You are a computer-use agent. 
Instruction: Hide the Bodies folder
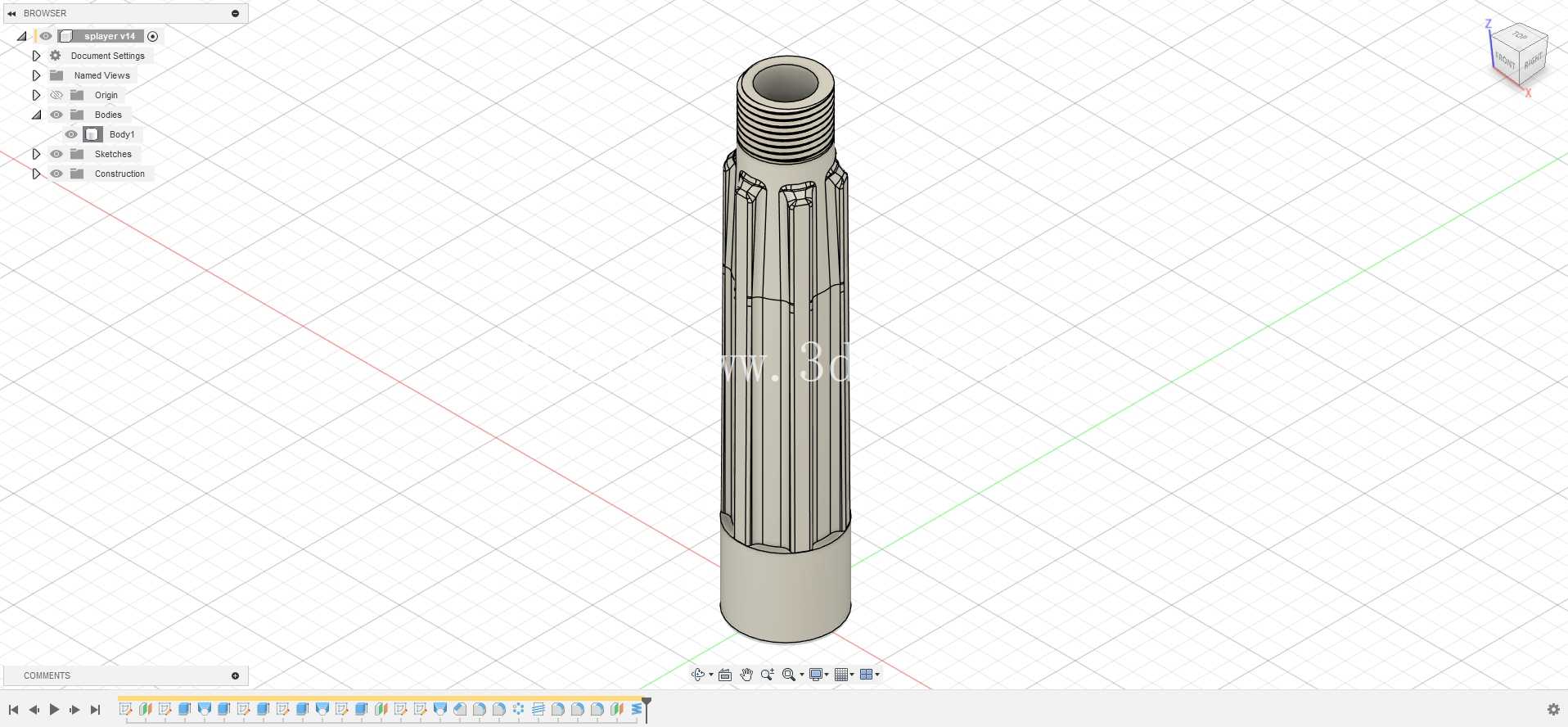coord(56,115)
